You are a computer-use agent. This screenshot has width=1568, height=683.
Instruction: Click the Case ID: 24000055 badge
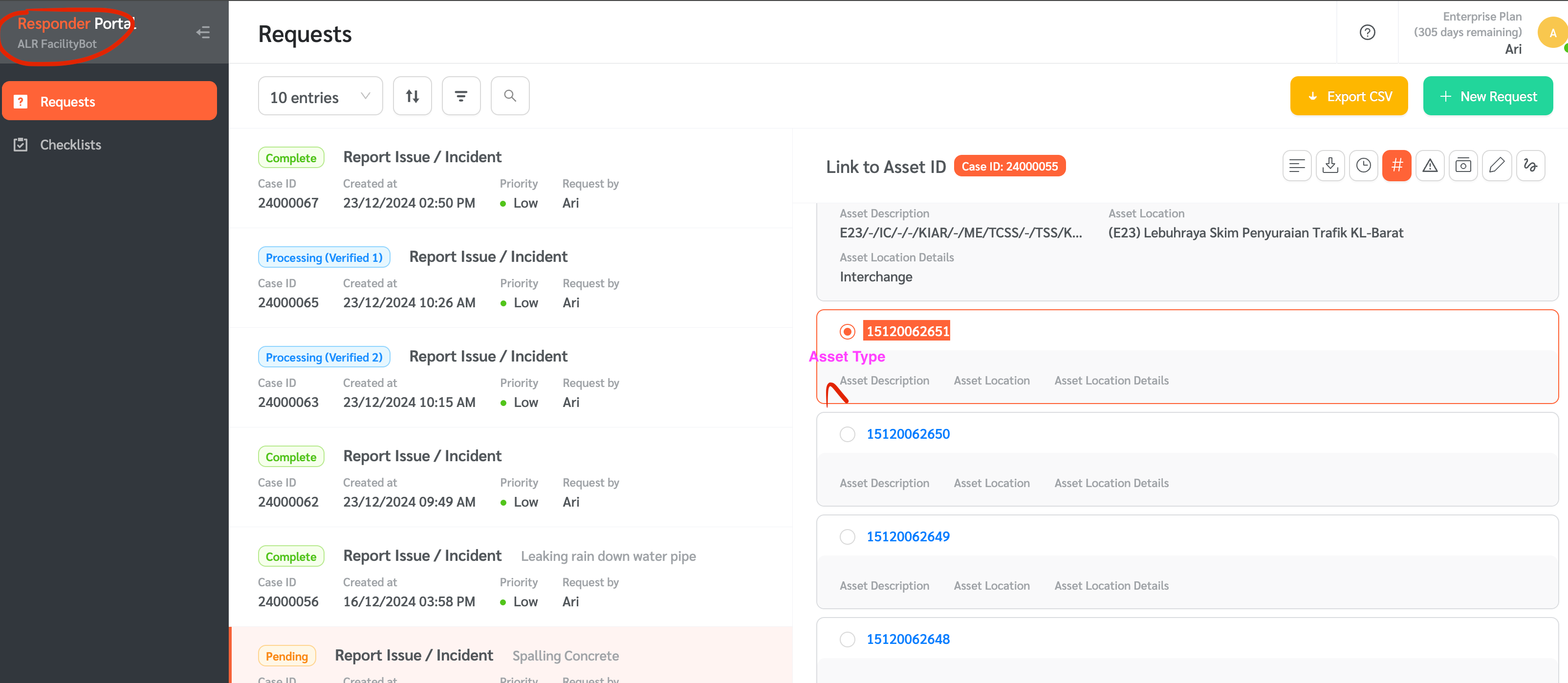[1009, 167]
